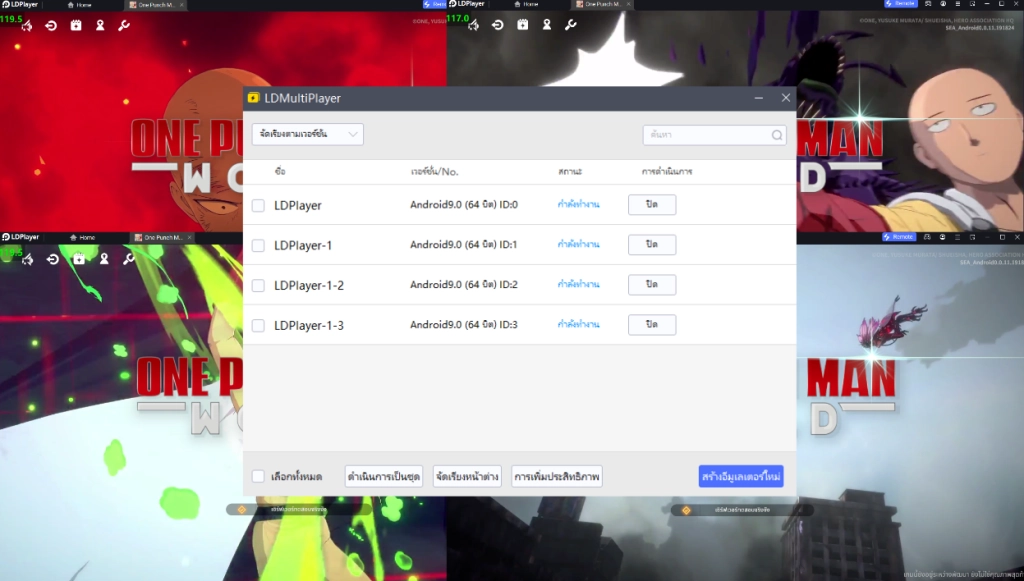
Task: Click the user profile icon in top-left game window
Action: pyautogui.click(x=100, y=25)
